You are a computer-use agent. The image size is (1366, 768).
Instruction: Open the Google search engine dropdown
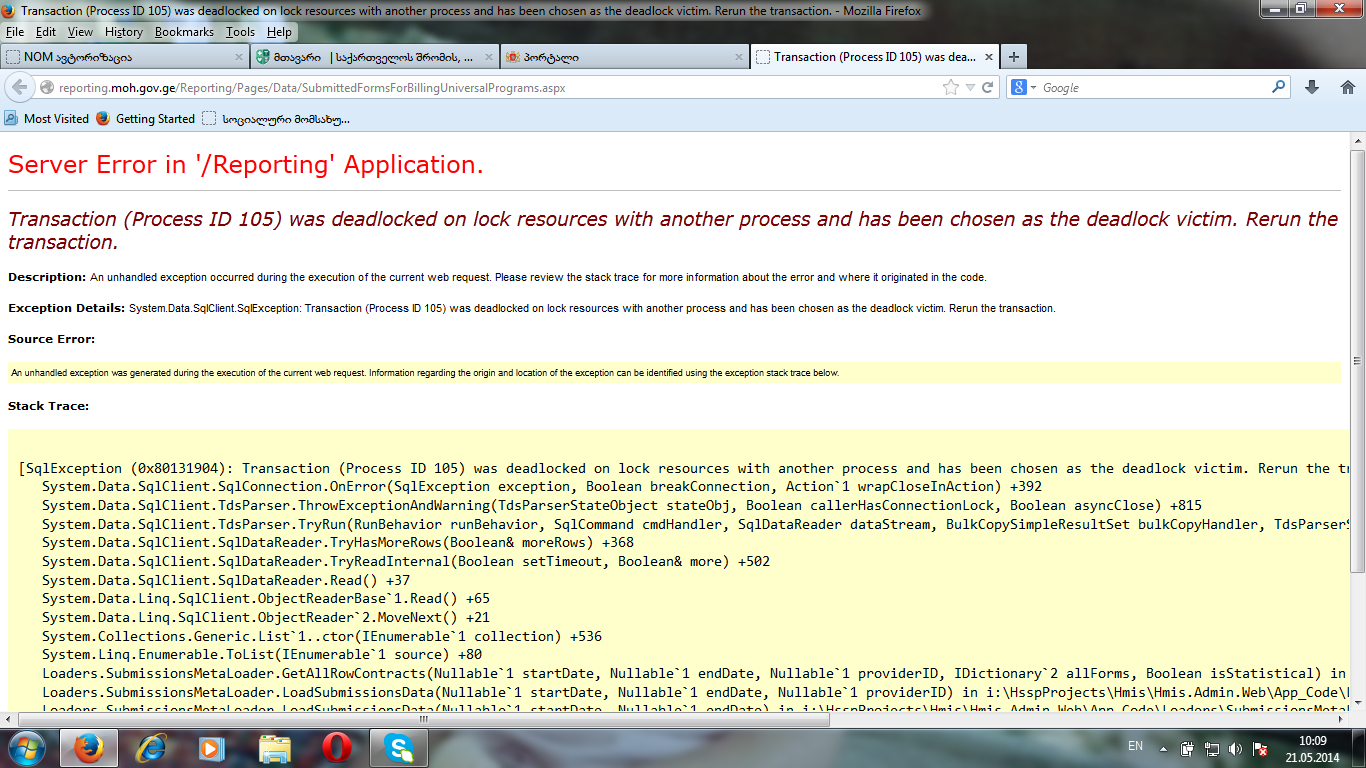click(x=1024, y=88)
